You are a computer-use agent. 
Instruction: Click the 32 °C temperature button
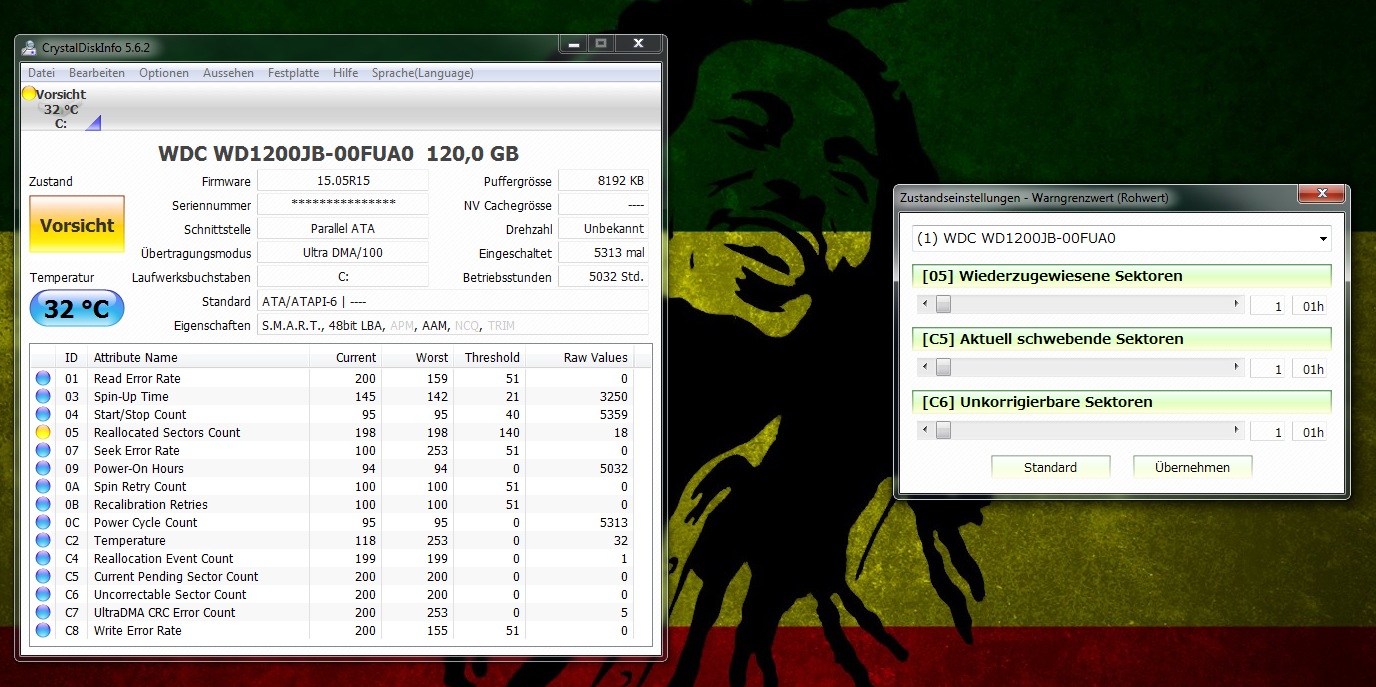(77, 309)
